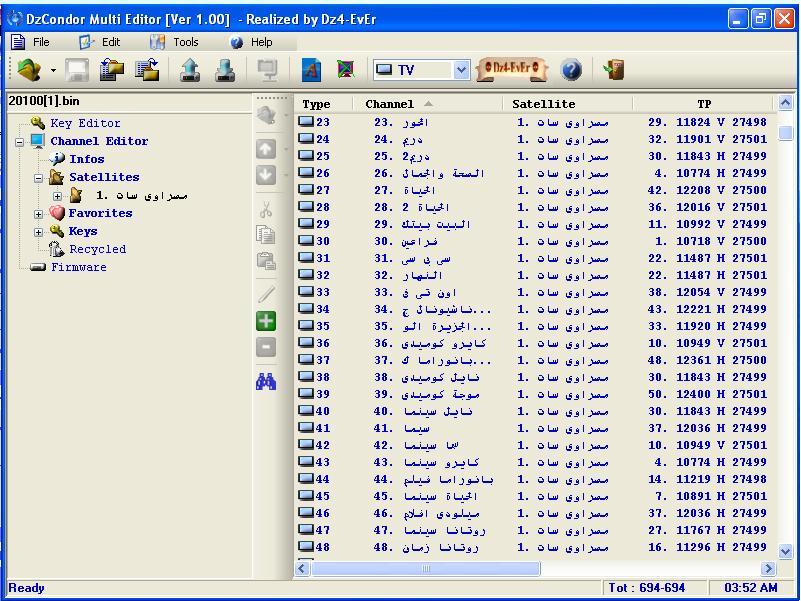The height and width of the screenshot is (601, 801).
Task: Collapse the Channel Editor tree node
Action: tap(19, 142)
